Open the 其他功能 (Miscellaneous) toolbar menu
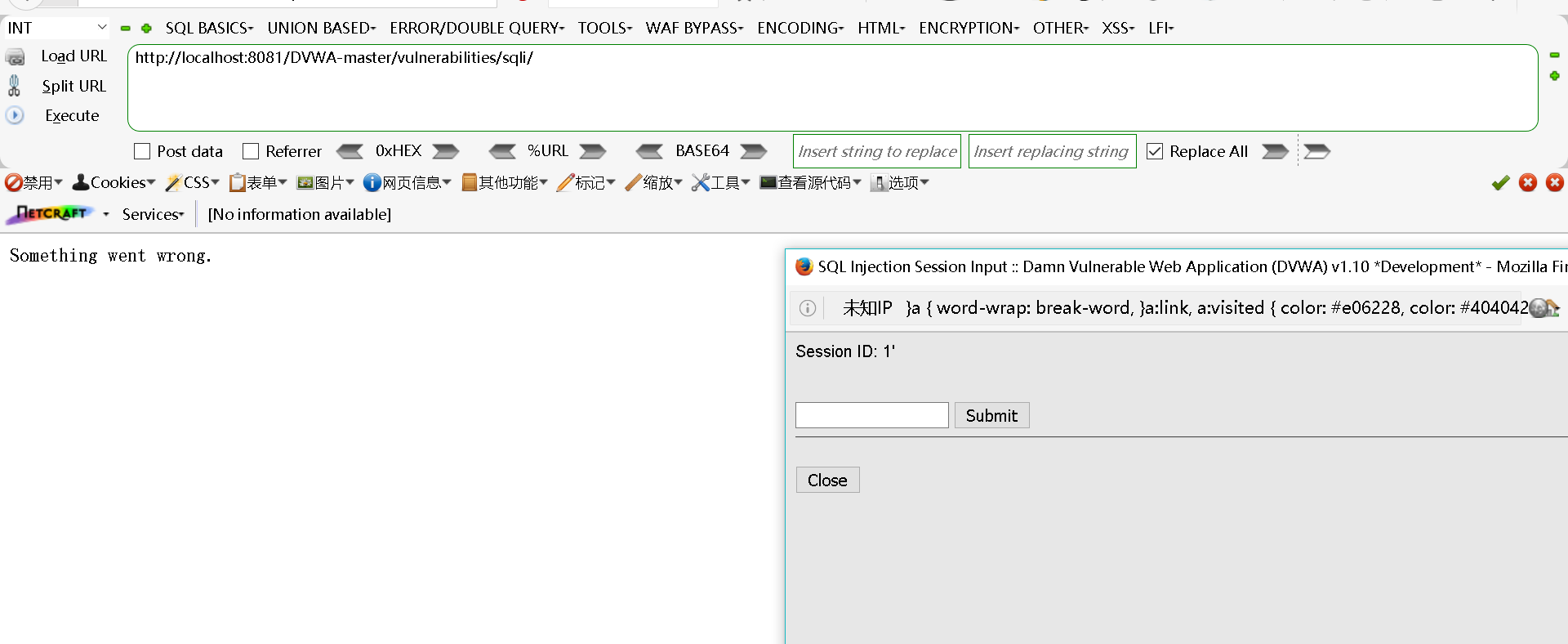Image resolution: width=1568 pixels, height=644 pixels. [x=504, y=183]
